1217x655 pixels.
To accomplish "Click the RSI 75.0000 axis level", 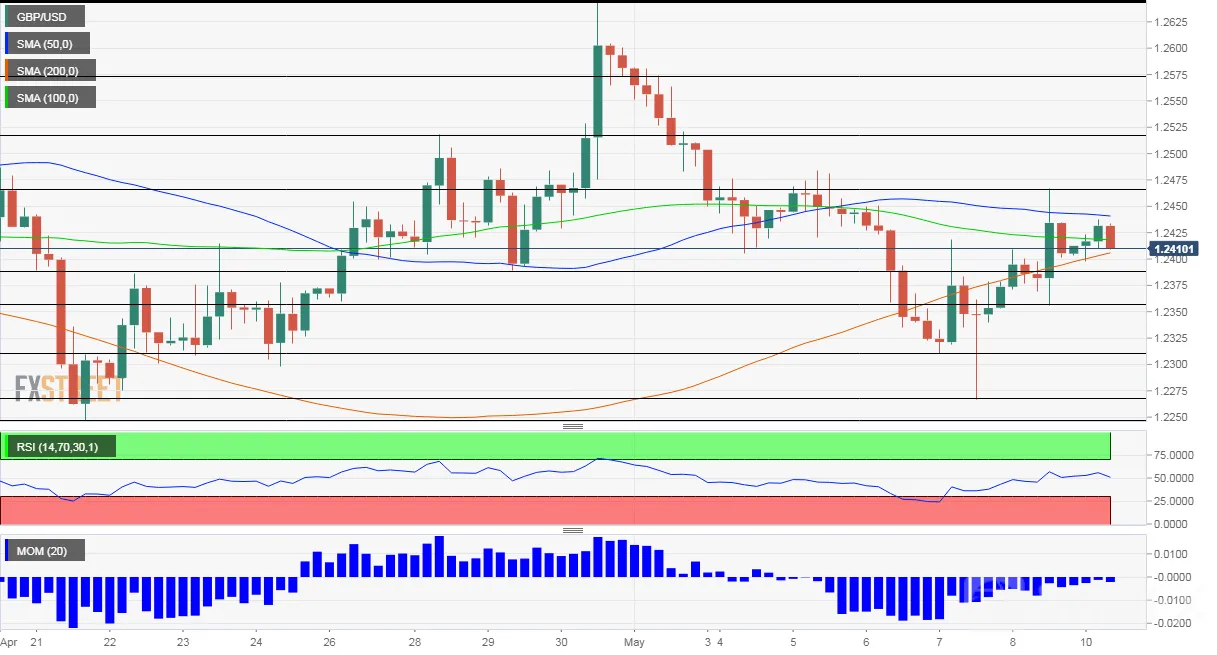I will click(1171, 455).
